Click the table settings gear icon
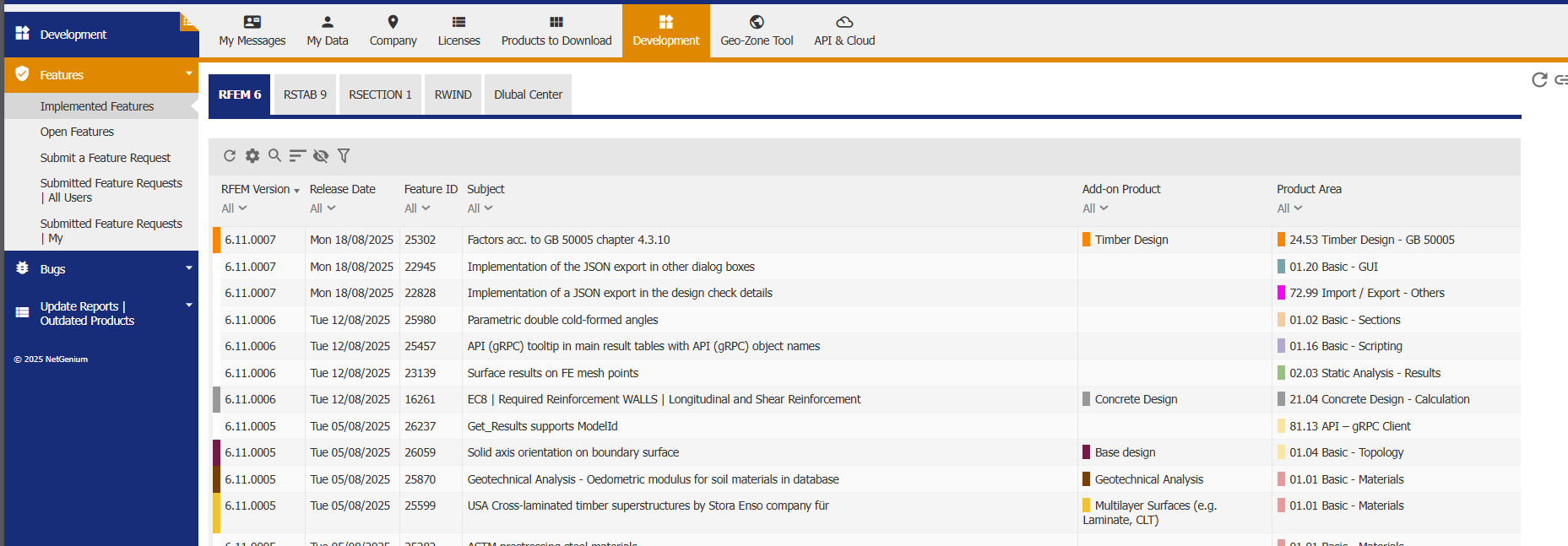Image resolution: width=1568 pixels, height=546 pixels. click(252, 155)
